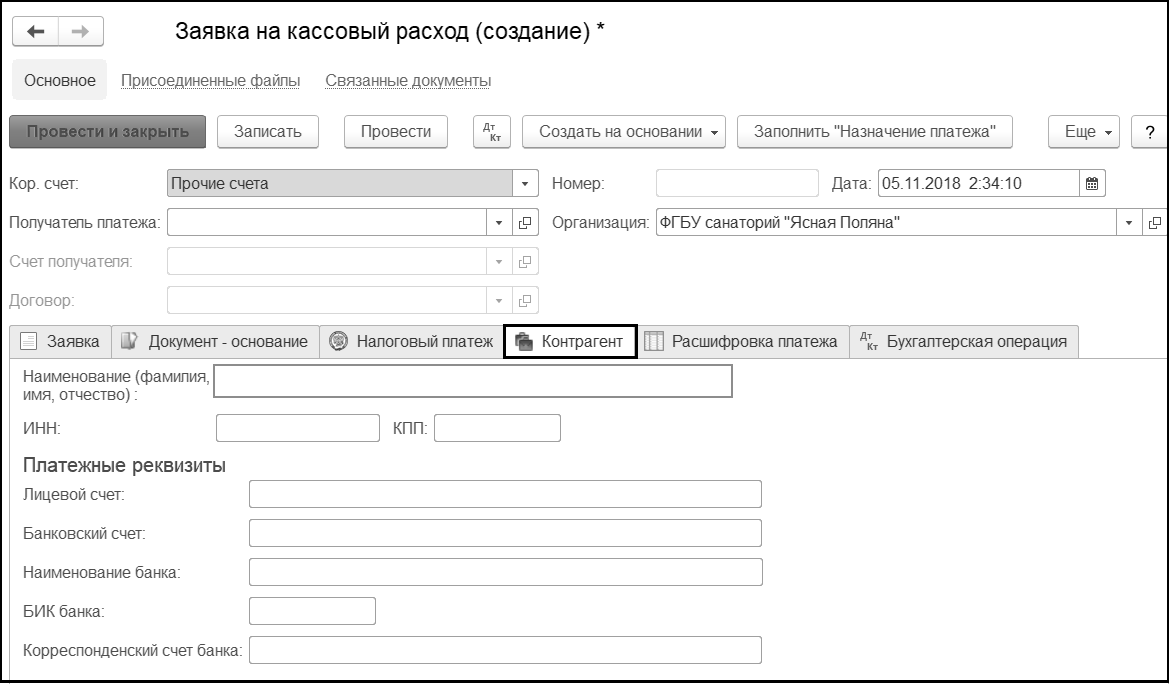
Task: Click the forward navigation arrow
Action: pyautogui.click(x=81, y=32)
